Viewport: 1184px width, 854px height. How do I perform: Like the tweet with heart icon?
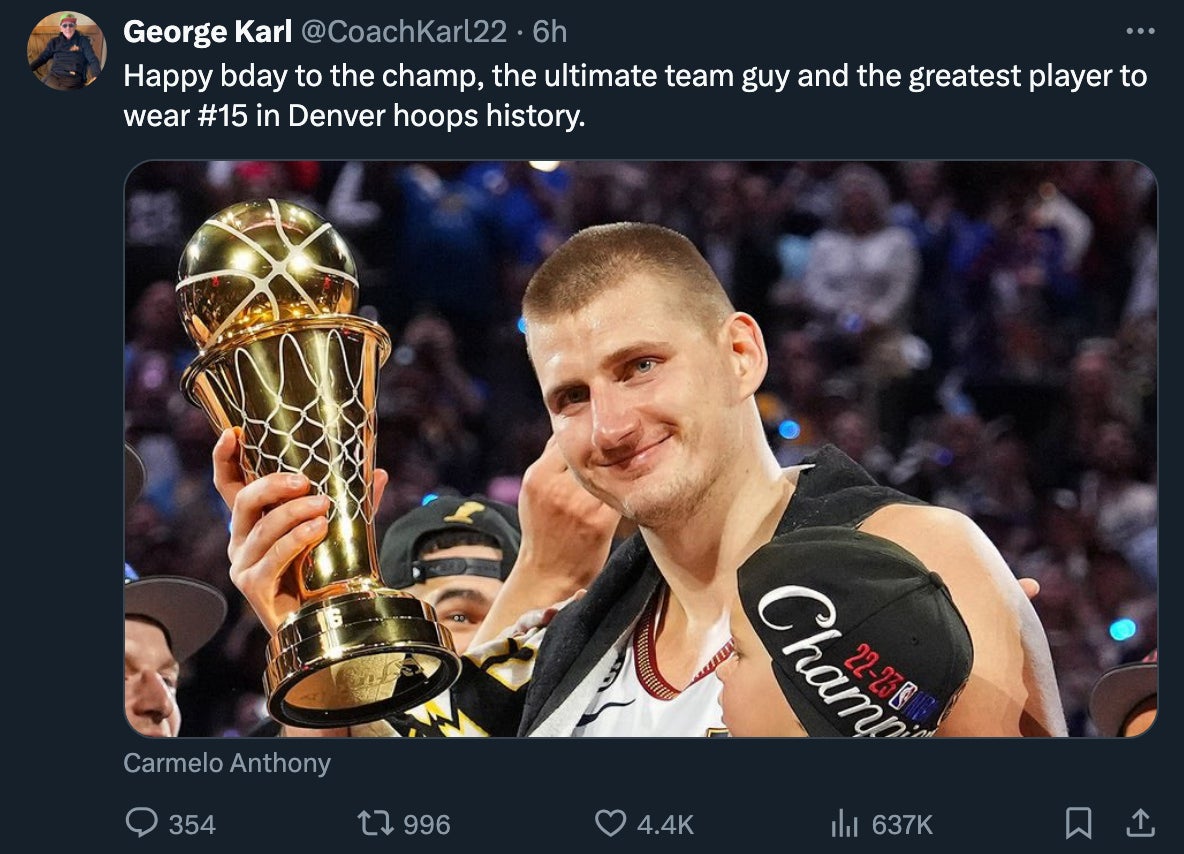[x=610, y=823]
